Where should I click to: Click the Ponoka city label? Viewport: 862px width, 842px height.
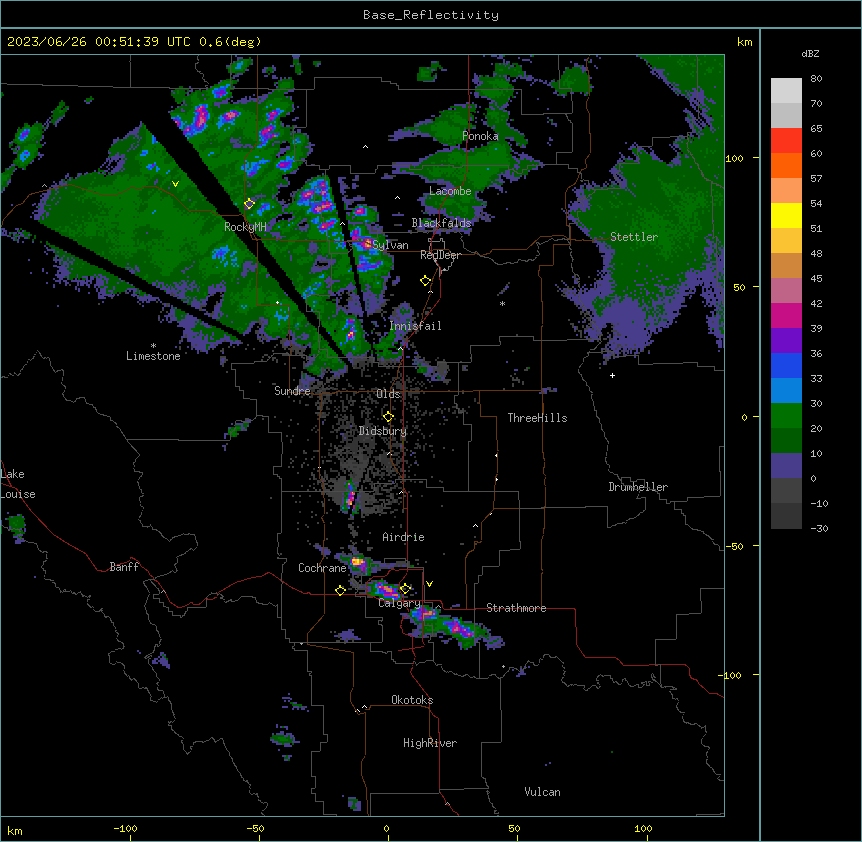[x=480, y=136]
